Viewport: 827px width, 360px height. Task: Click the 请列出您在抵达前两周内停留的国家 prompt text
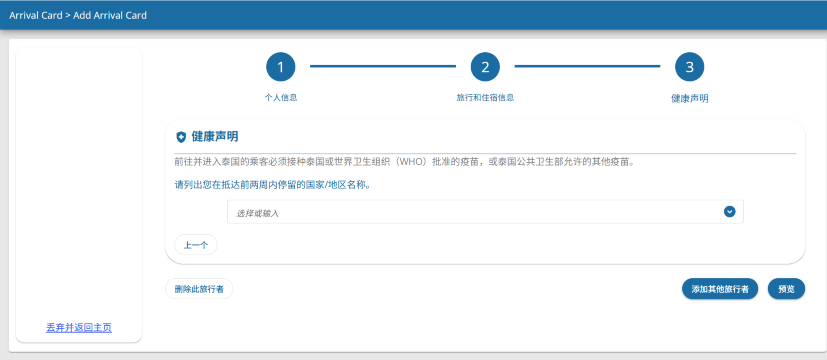(x=272, y=186)
